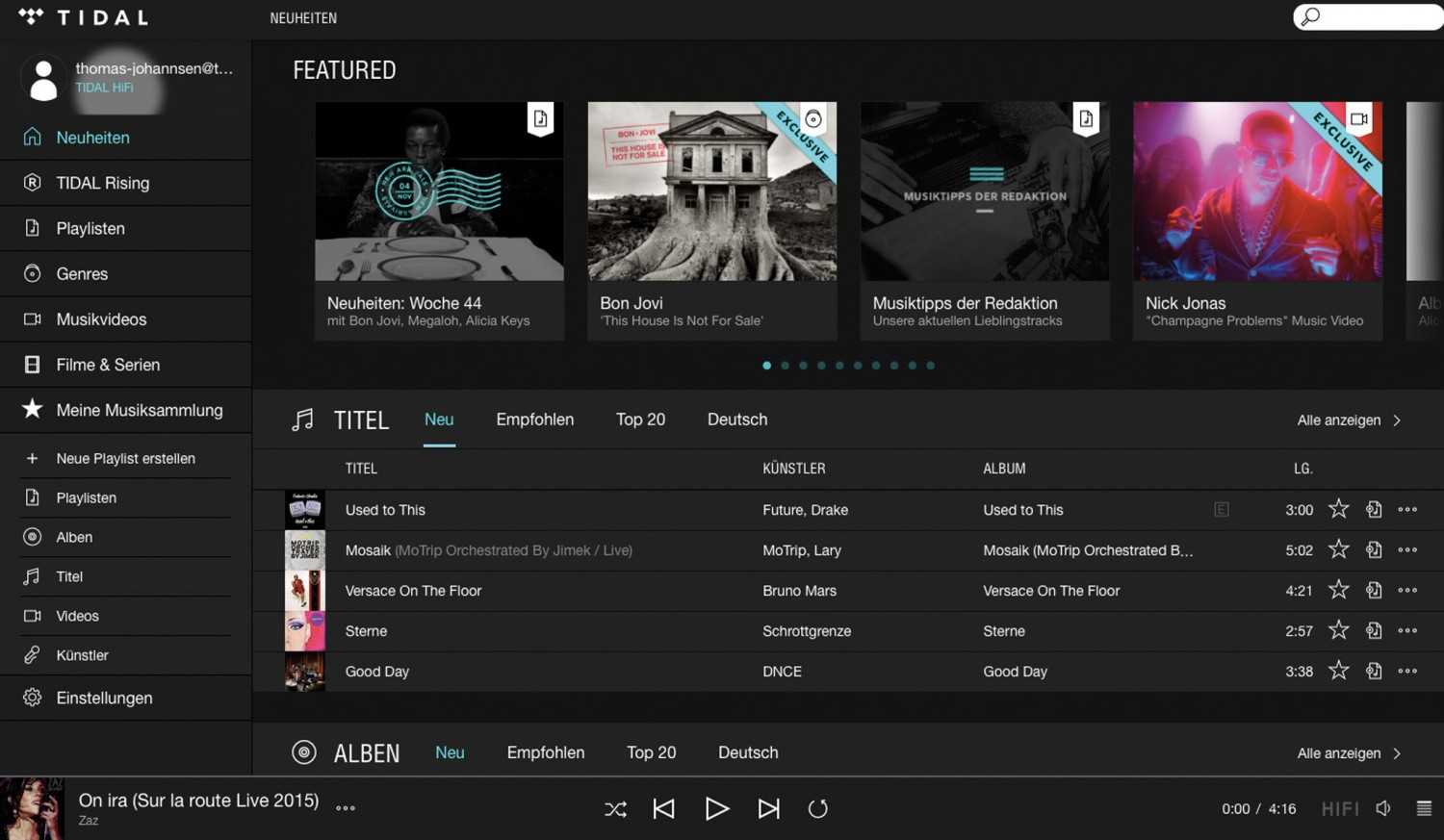1444x840 pixels.
Task: Open the now playing album cover
Action: click(x=32, y=808)
